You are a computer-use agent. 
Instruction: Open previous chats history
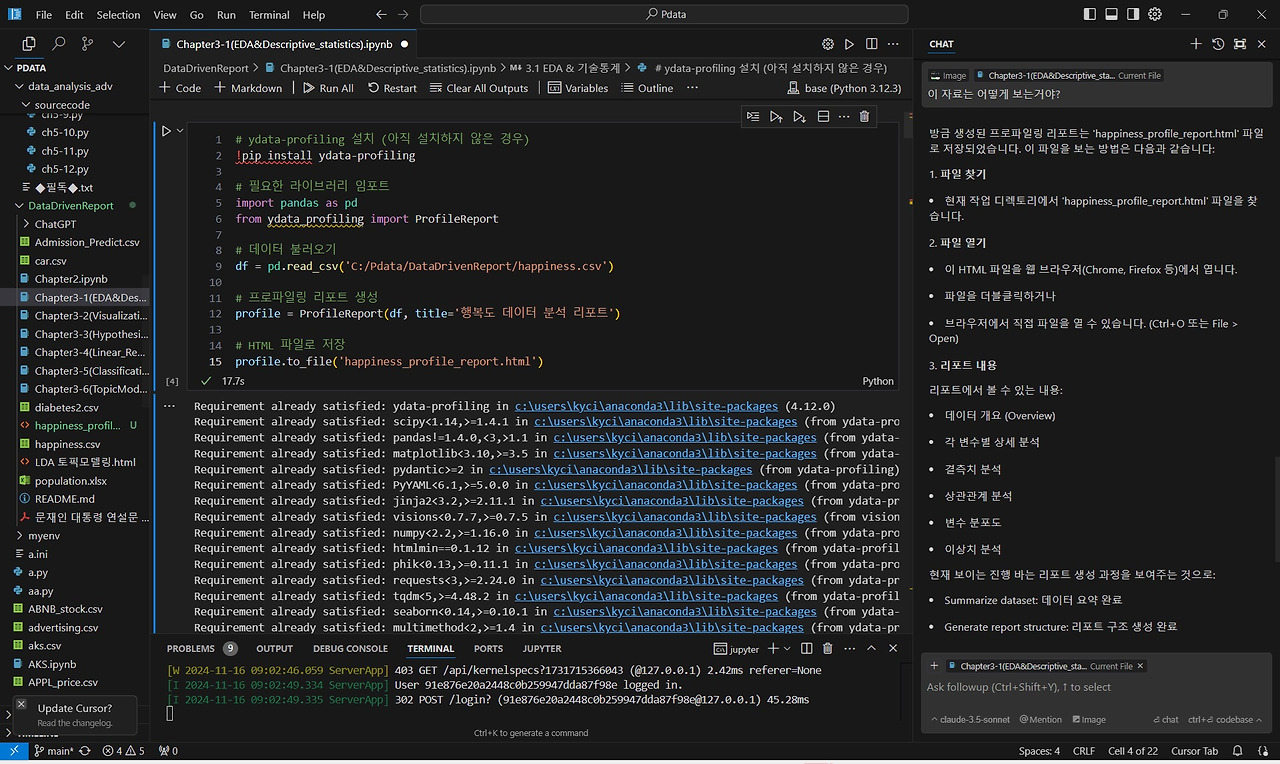click(x=1218, y=44)
